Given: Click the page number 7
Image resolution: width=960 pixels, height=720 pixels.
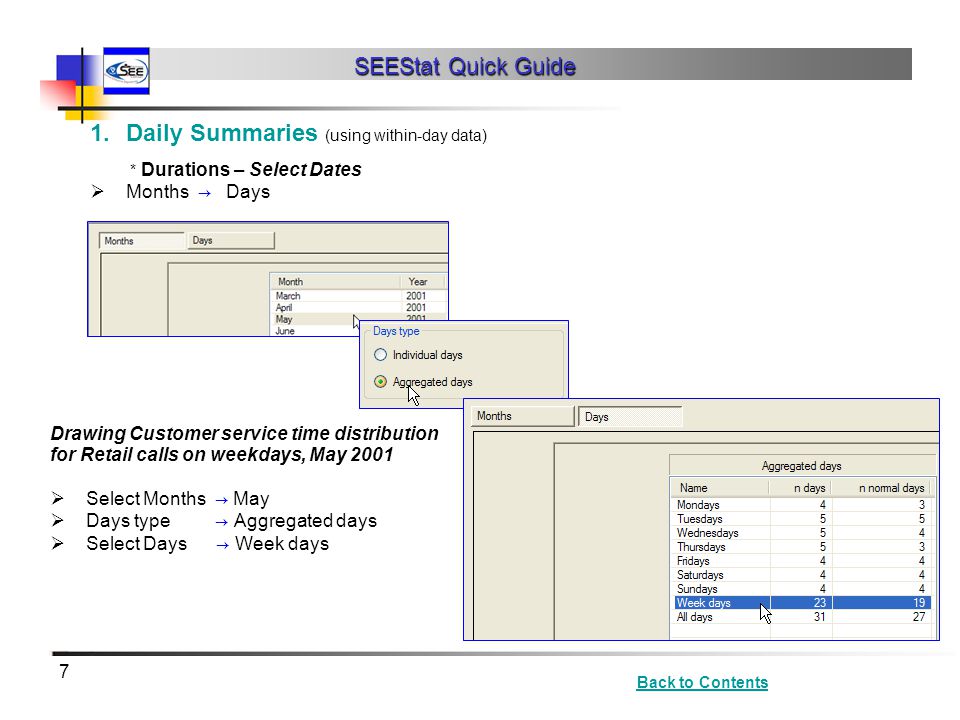Looking at the screenshot, I should pyautogui.click(x=64, y=672).
